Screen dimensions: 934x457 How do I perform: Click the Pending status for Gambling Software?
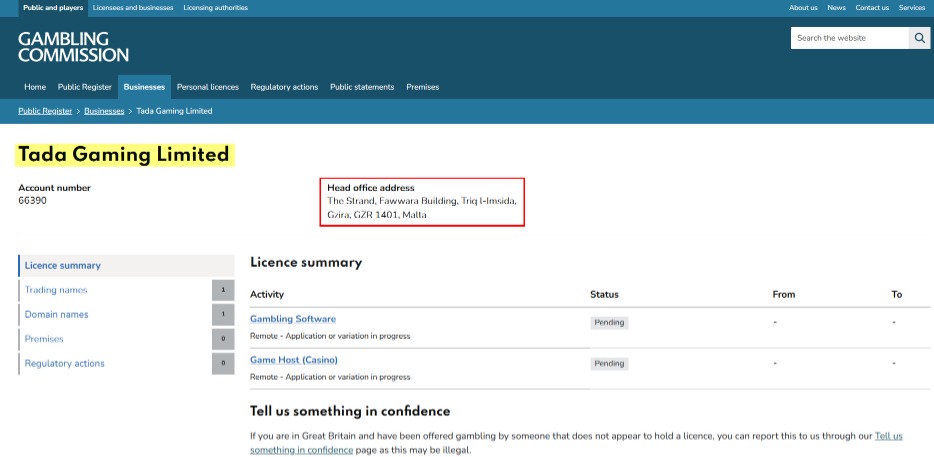coord(609,323)
